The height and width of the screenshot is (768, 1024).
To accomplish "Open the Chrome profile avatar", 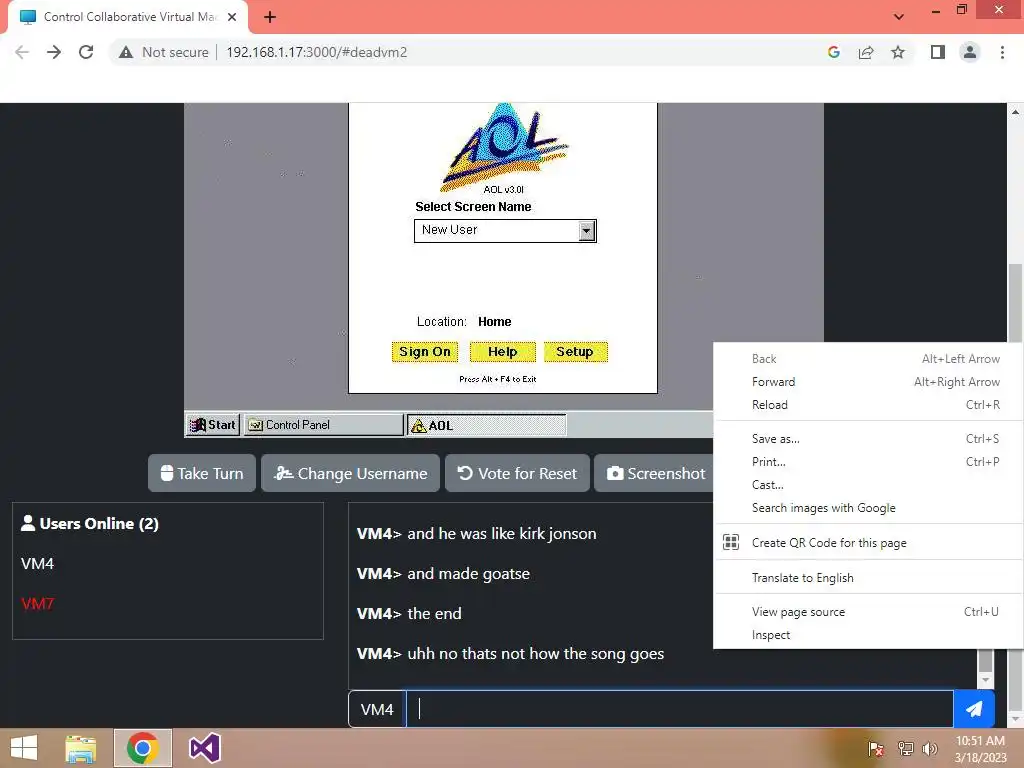I will [970, 52].
